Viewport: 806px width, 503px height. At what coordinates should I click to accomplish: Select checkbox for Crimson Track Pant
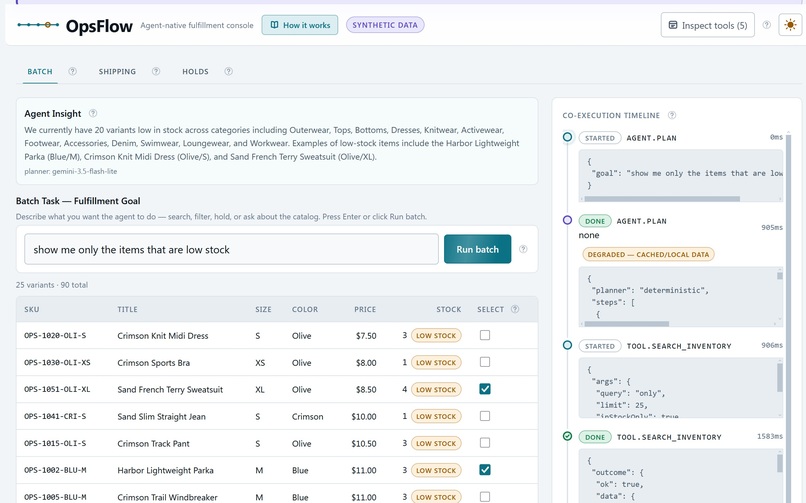click(485, 443)
